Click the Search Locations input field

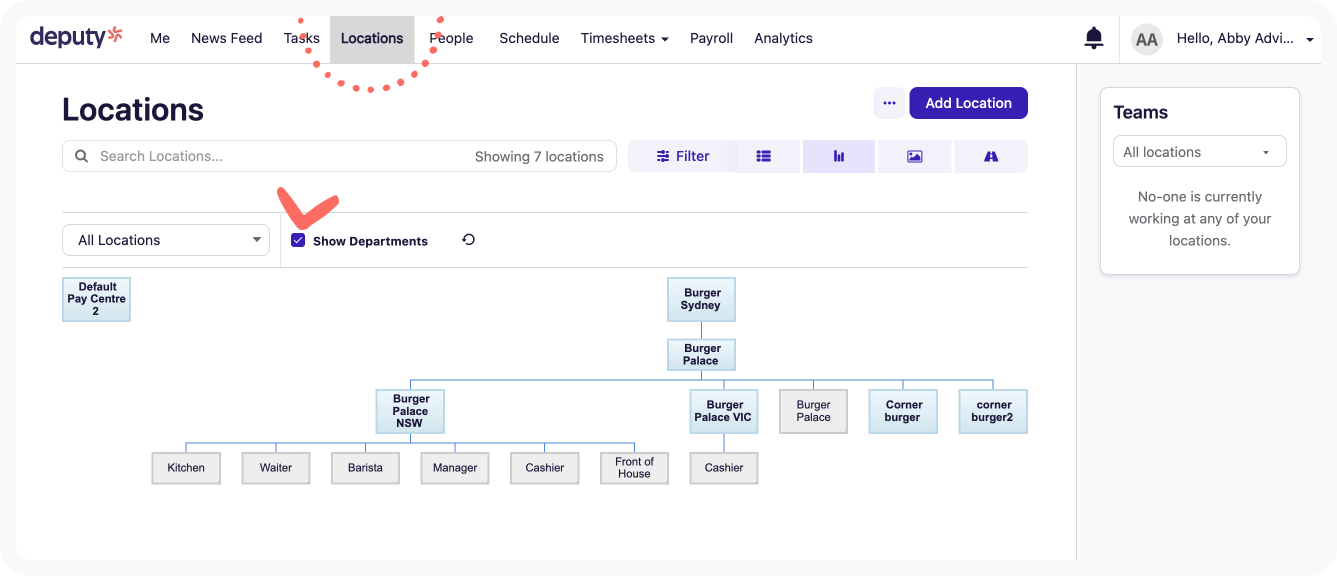[x=280, y=156]
